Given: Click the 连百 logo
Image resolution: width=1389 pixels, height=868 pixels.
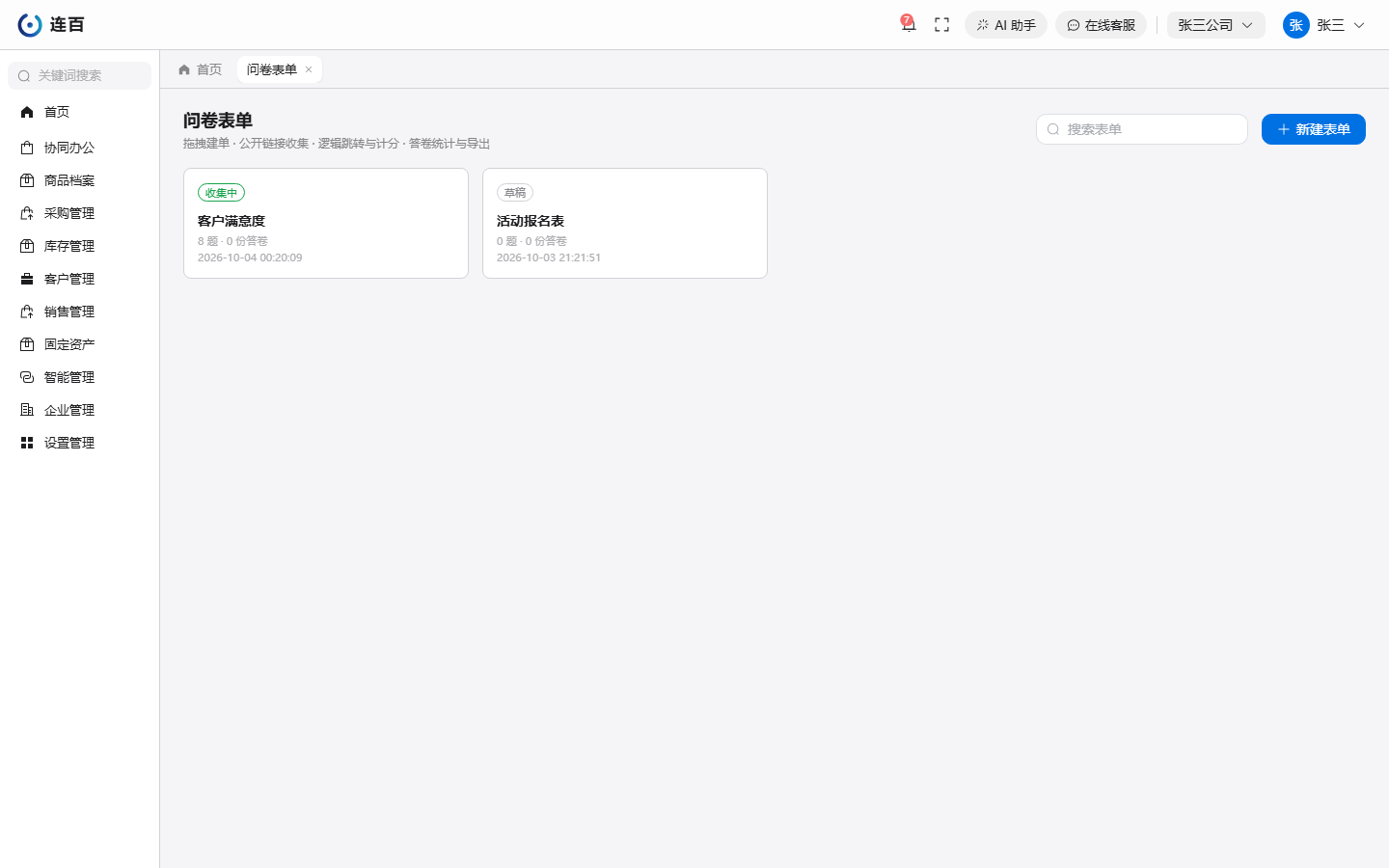Looking at the screenshot, I should tap(51, 25).
